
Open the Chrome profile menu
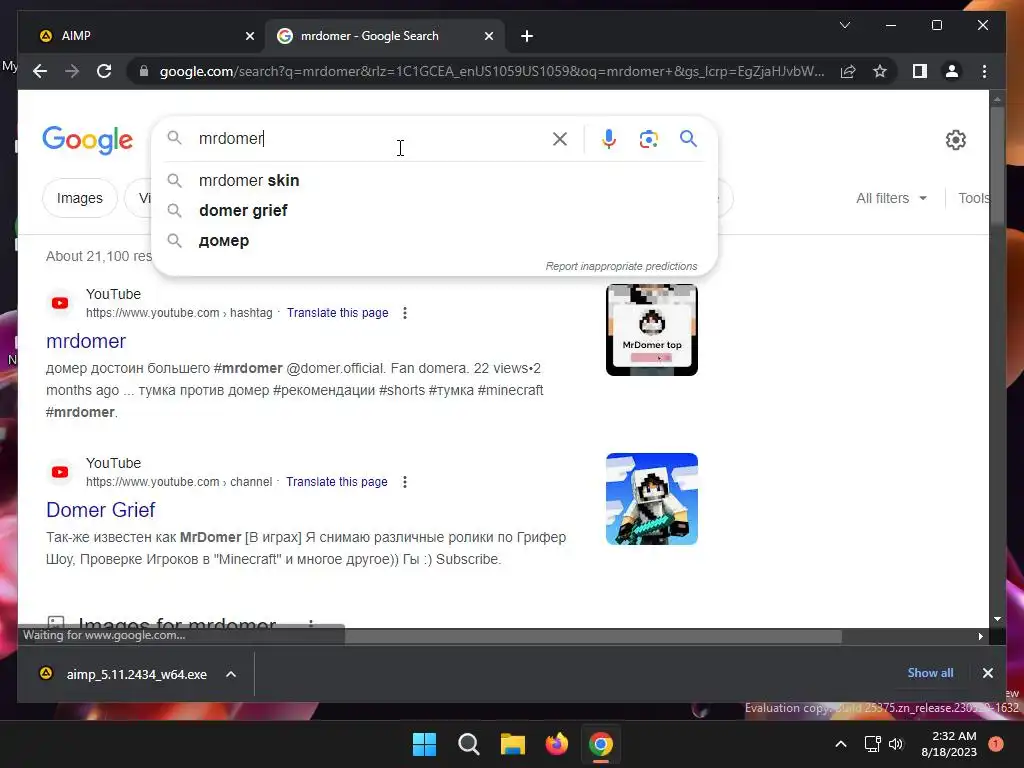pos(952,71)
